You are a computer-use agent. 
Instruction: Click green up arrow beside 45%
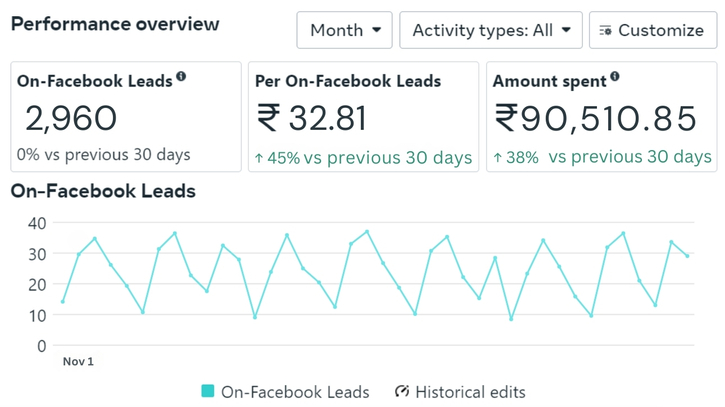click(x=259, y=158)
